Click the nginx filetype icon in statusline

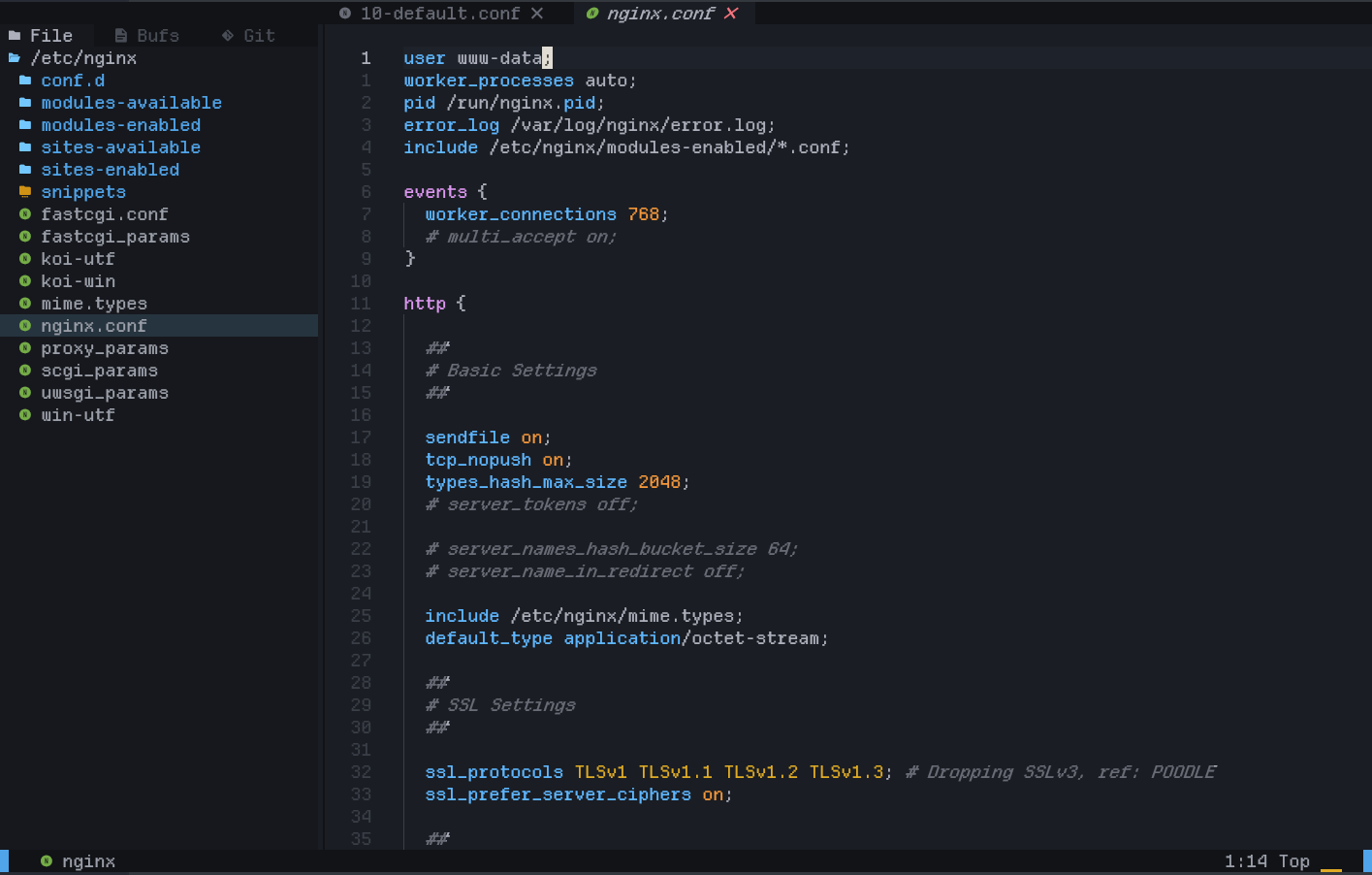(47, 861)
